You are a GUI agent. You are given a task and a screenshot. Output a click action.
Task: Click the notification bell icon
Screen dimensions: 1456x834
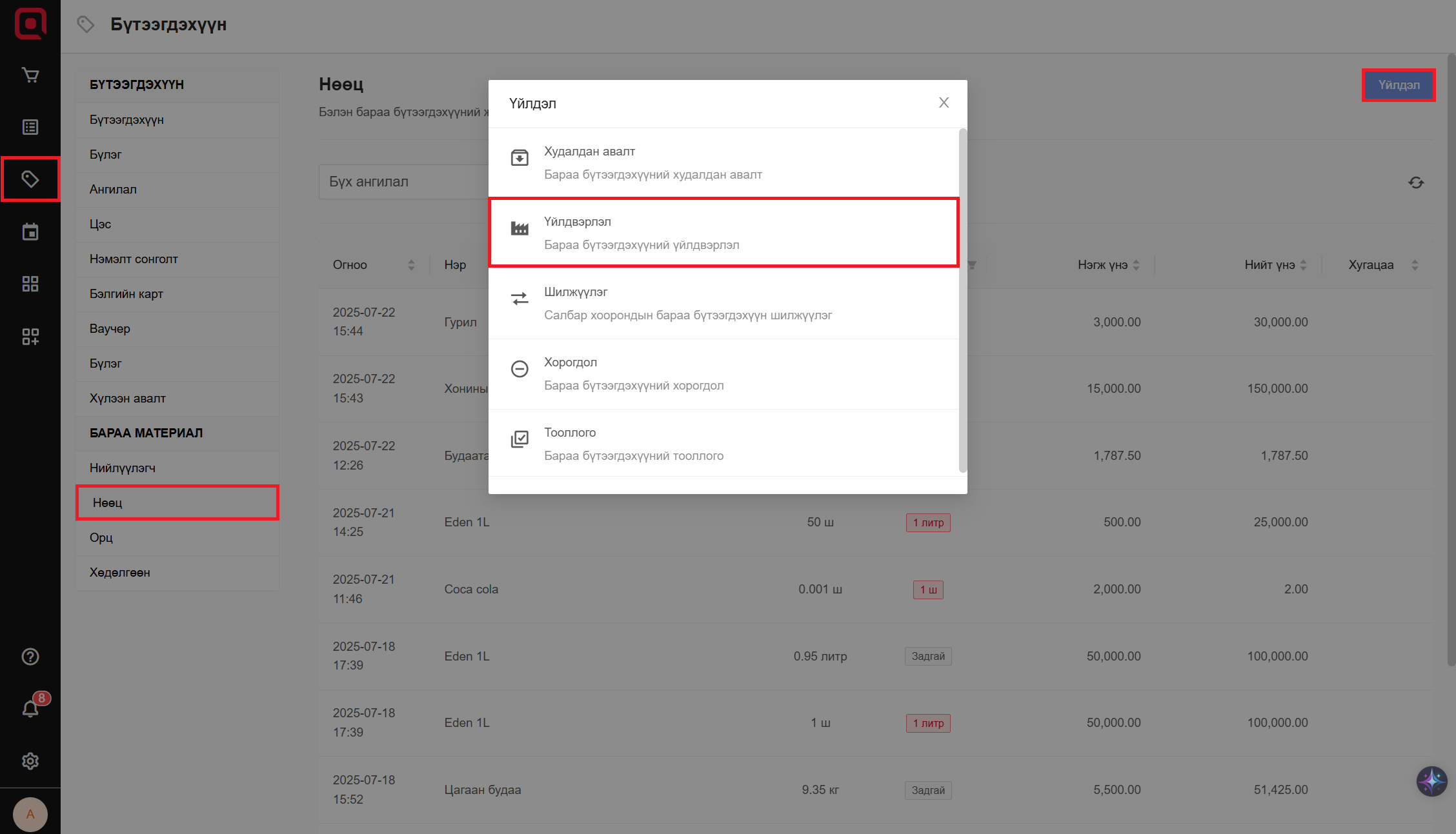coord(30,708)
